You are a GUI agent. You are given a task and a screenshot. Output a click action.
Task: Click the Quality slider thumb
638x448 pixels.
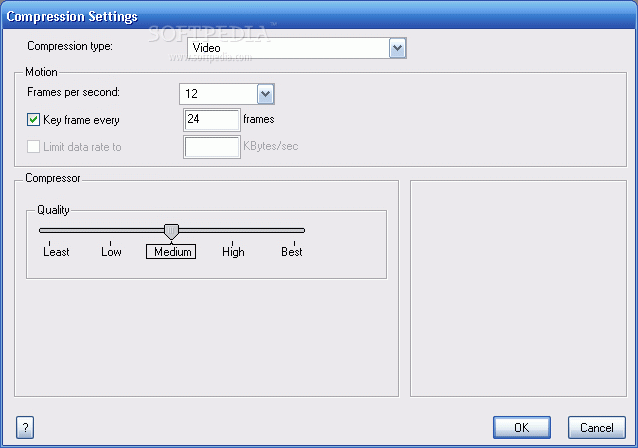point(171,231)
